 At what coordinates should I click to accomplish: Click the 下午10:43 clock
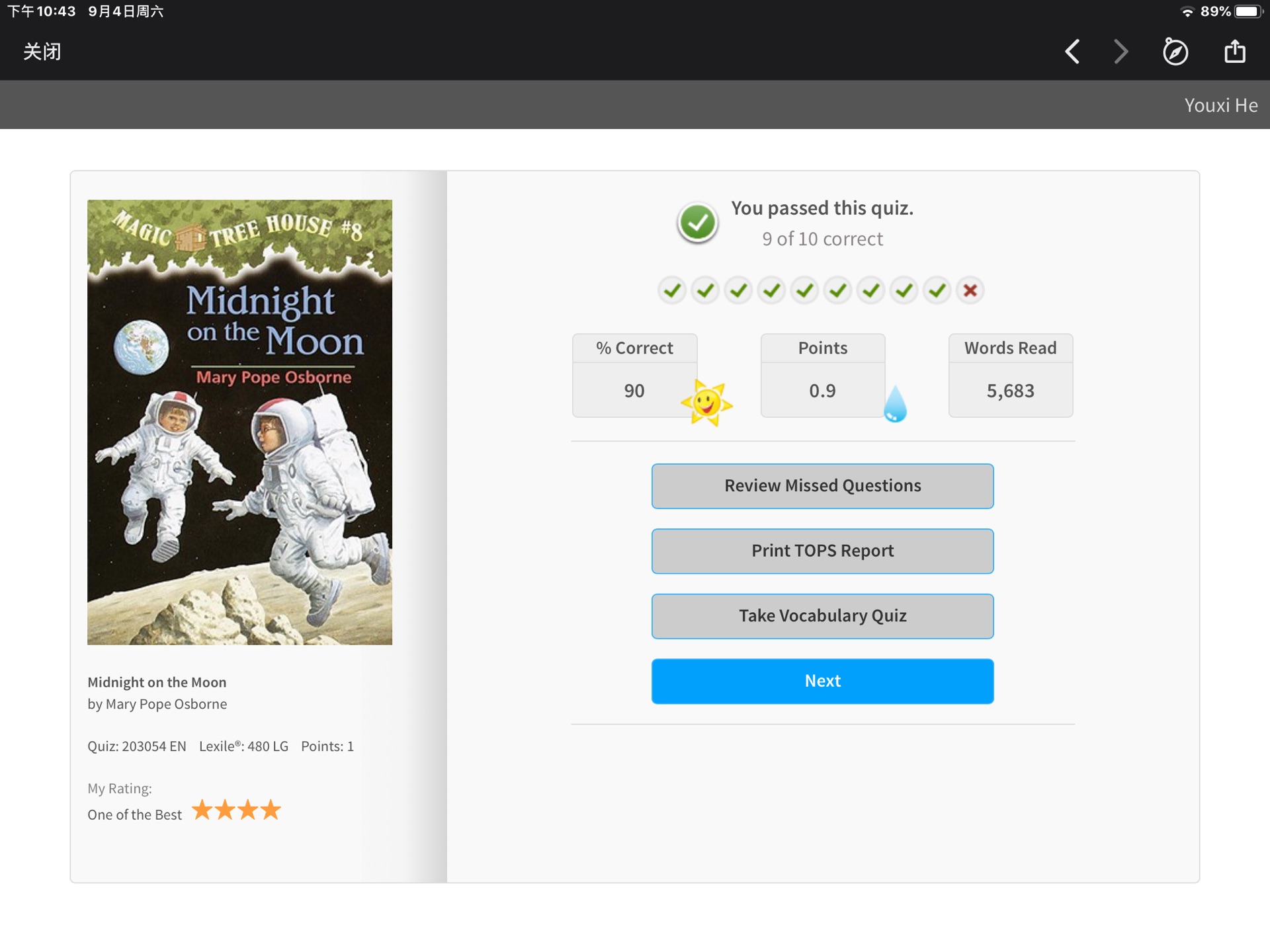click(42, 11)
